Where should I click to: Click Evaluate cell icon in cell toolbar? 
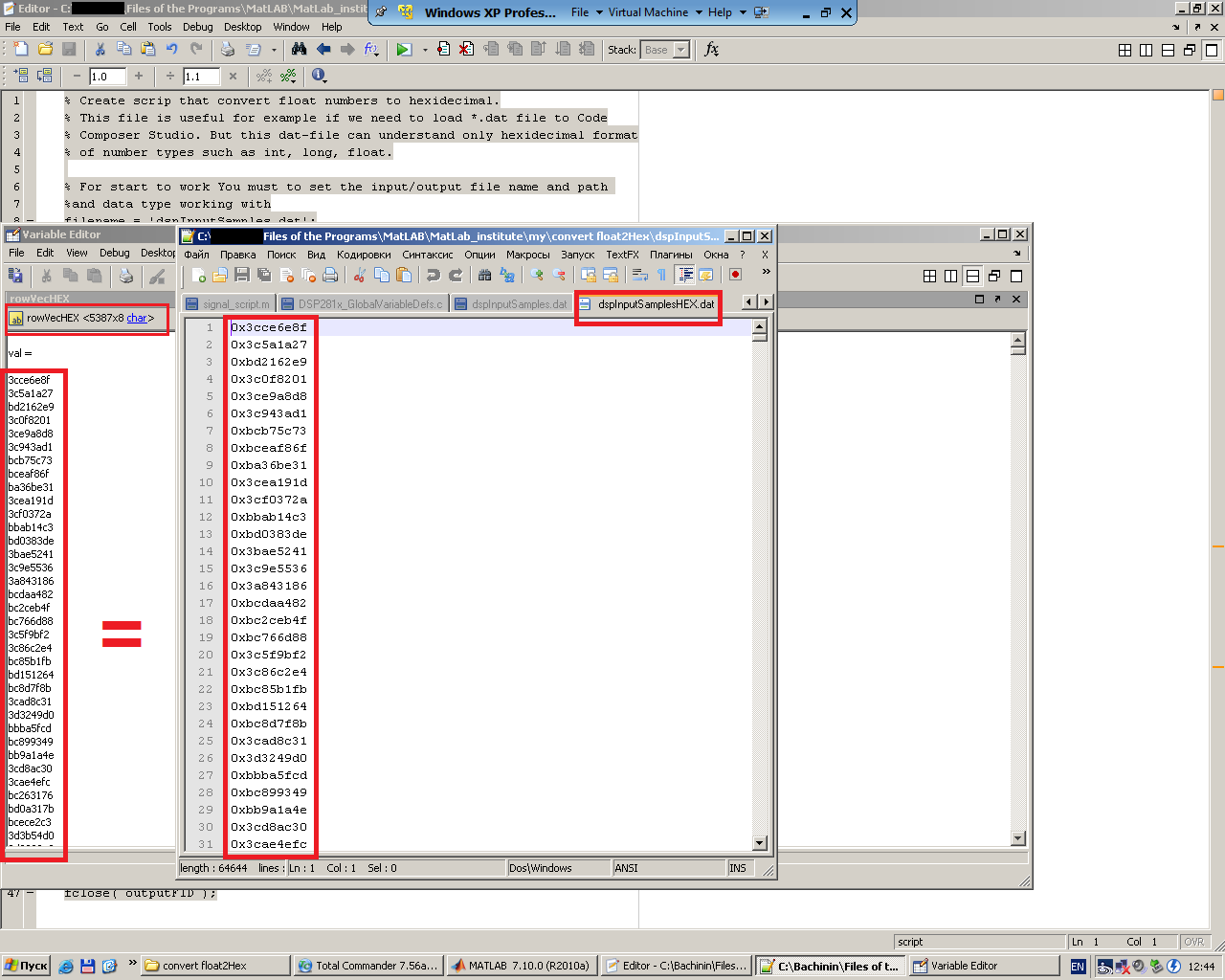coord(20,75)
